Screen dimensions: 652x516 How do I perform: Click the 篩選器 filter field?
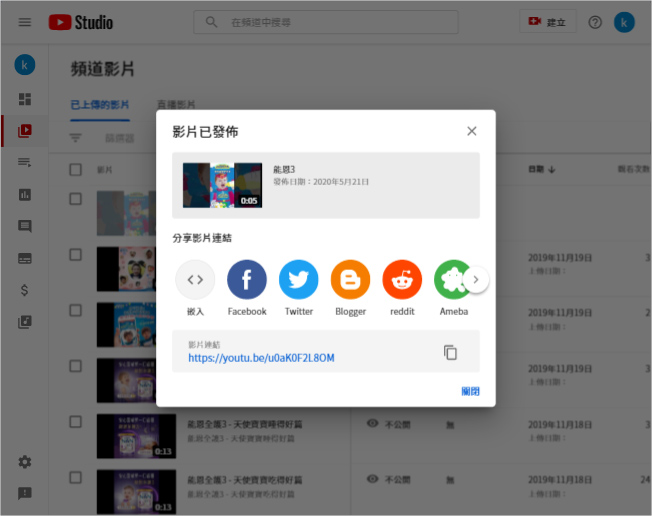[x=120, y=138]
